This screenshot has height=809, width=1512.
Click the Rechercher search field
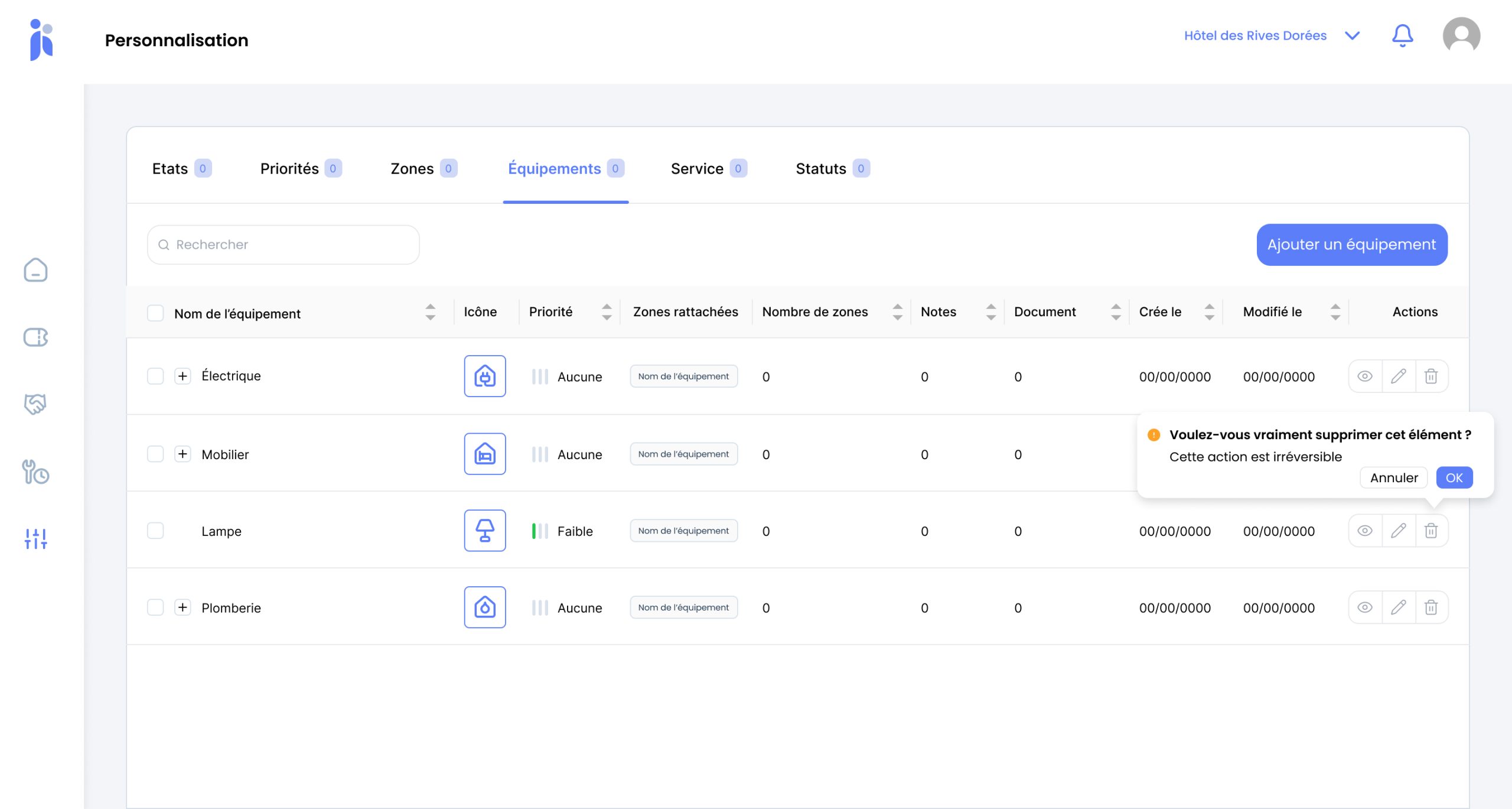283,245
